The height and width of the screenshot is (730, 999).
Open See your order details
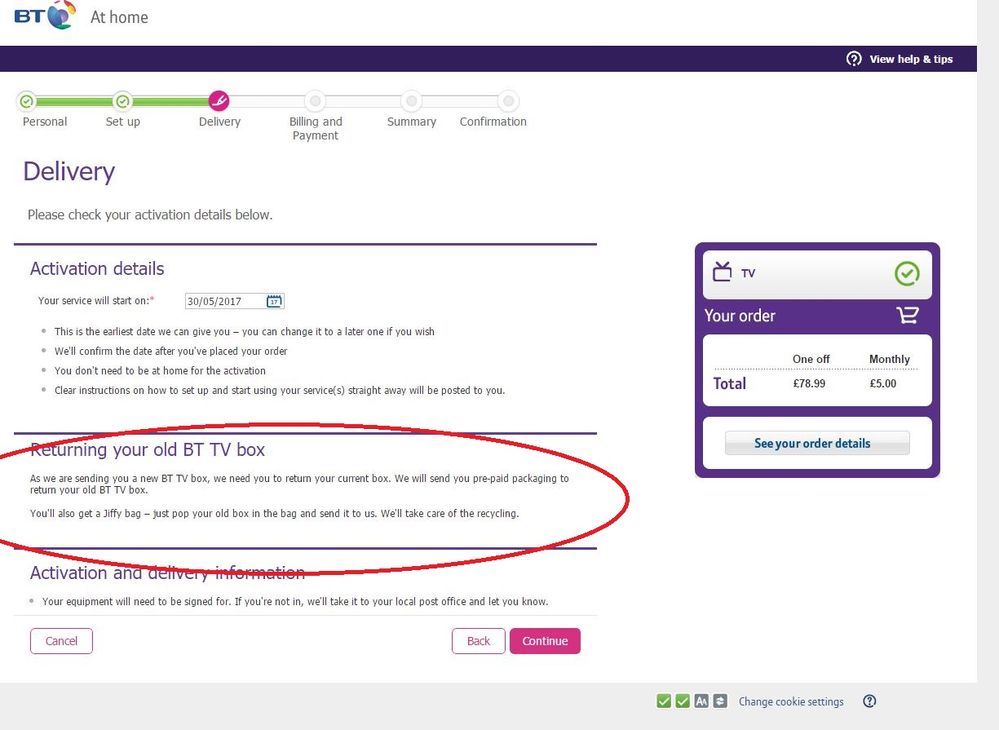coord(817,443)
